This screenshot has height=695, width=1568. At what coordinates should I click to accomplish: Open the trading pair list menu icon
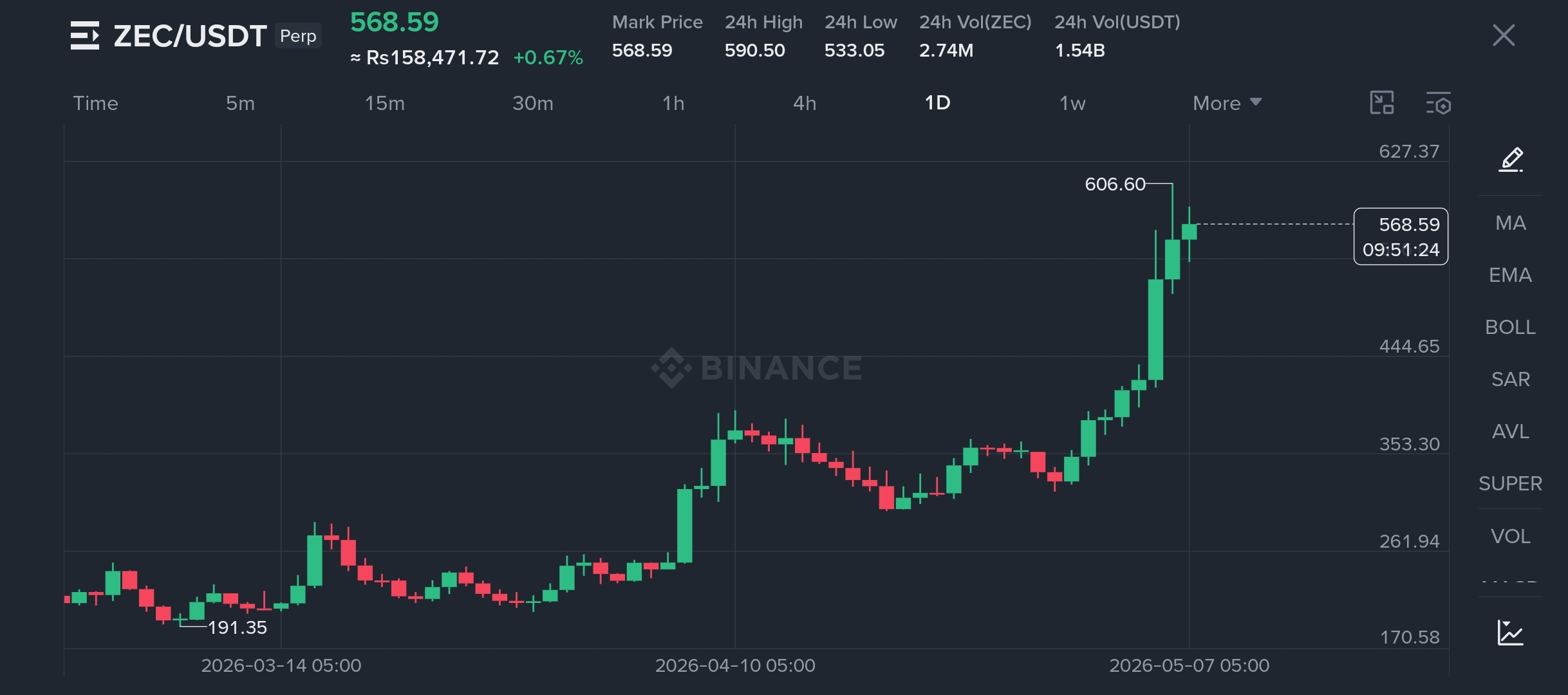tap(85, 35)
